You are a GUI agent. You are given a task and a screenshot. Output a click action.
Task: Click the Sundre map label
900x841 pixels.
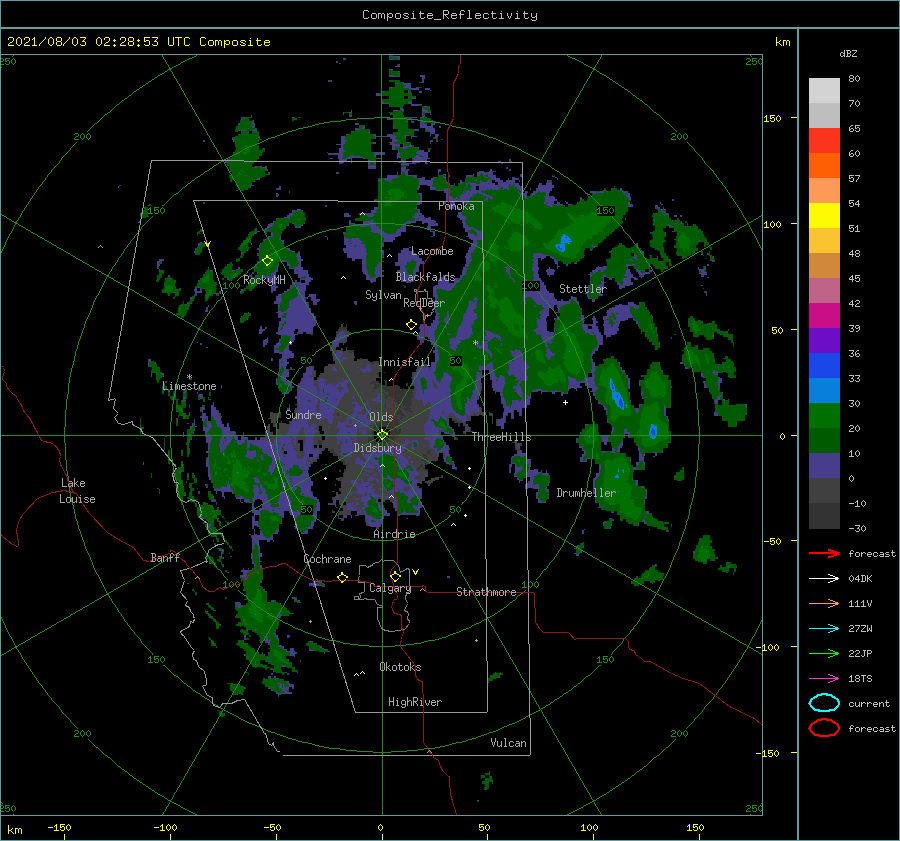pyautogui.click(x=303, y=414)
